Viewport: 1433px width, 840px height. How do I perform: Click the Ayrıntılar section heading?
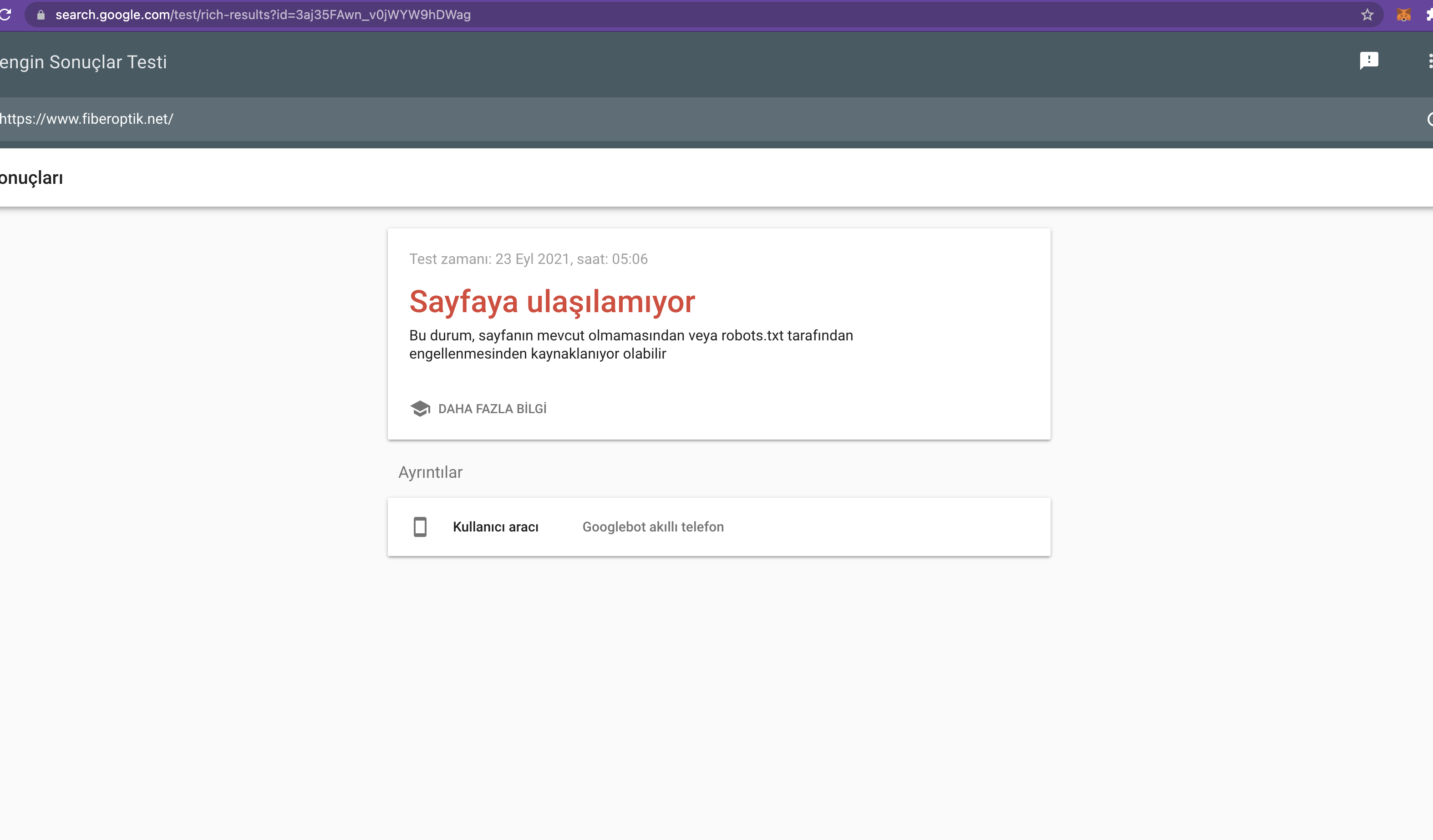click(431, 472)
